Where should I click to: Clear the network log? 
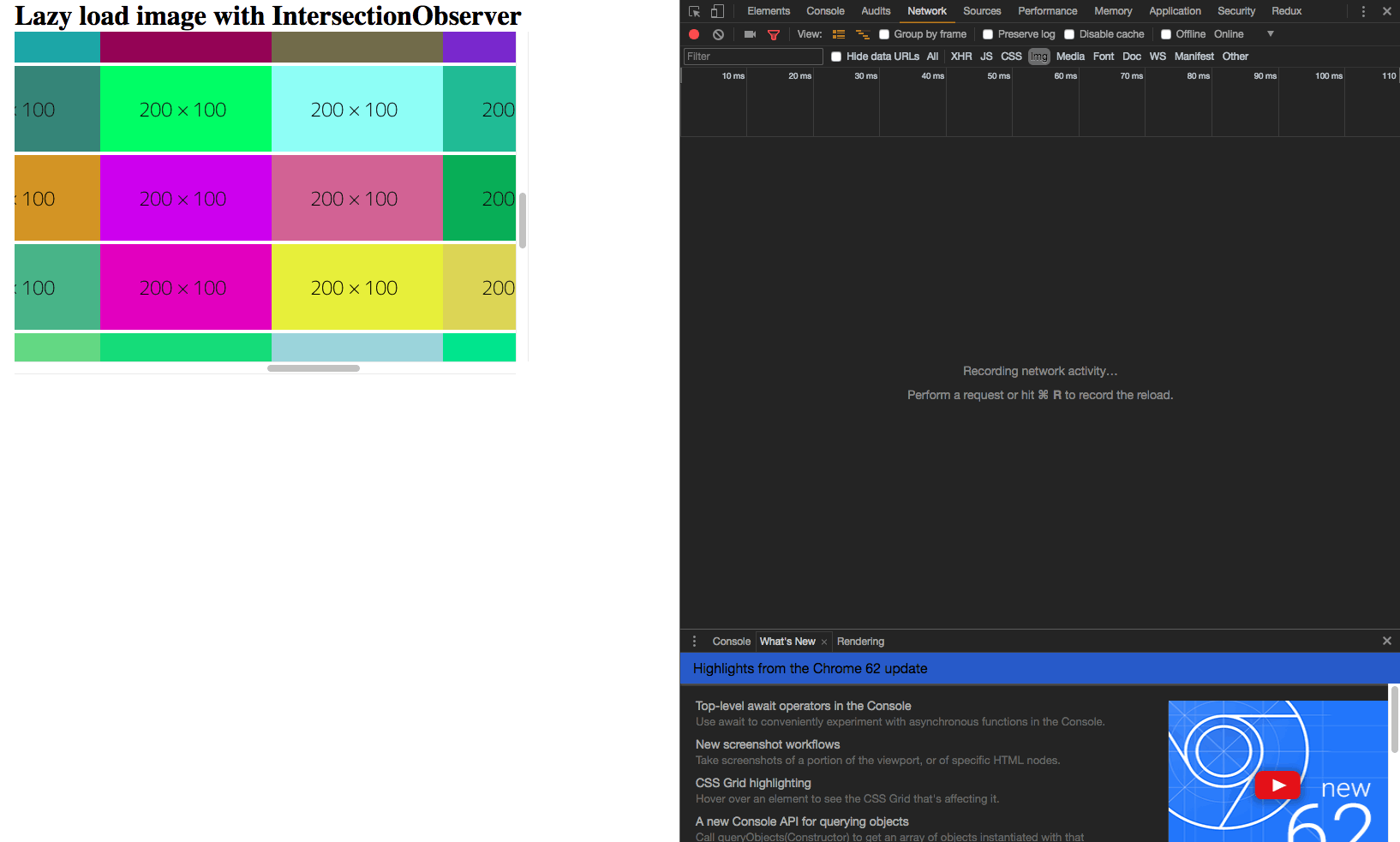point(718,34)
